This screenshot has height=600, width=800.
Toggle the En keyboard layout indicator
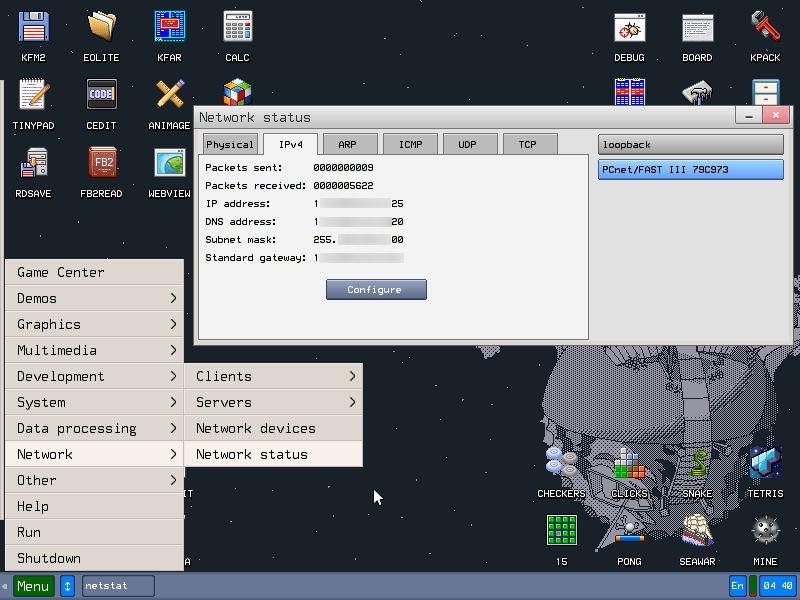coord(738,586)
